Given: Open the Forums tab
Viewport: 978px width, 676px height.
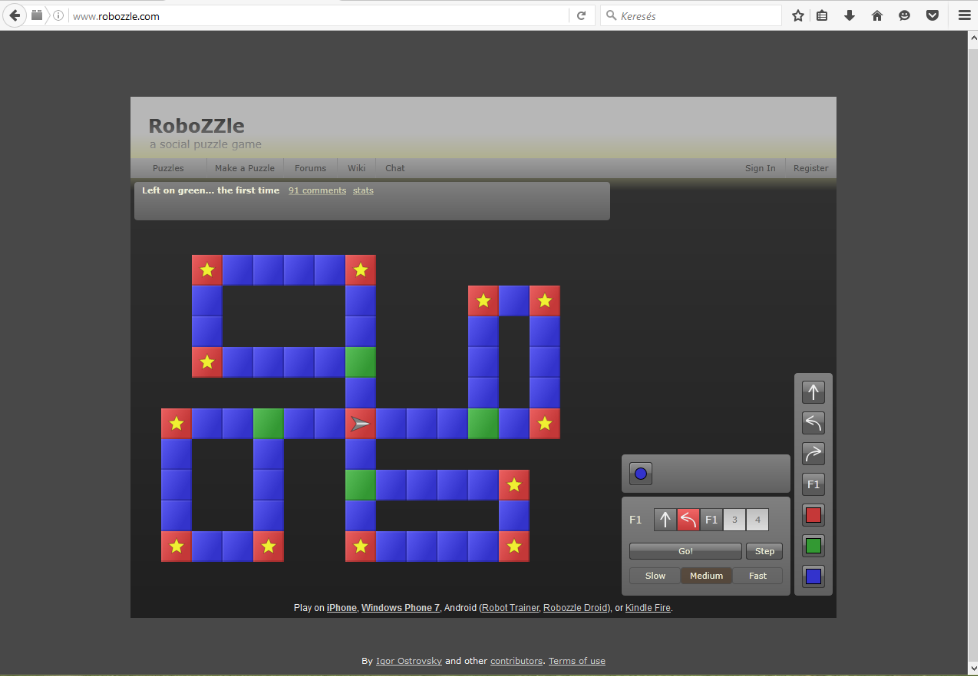Looking at the screenshot, I should point(310,168).
